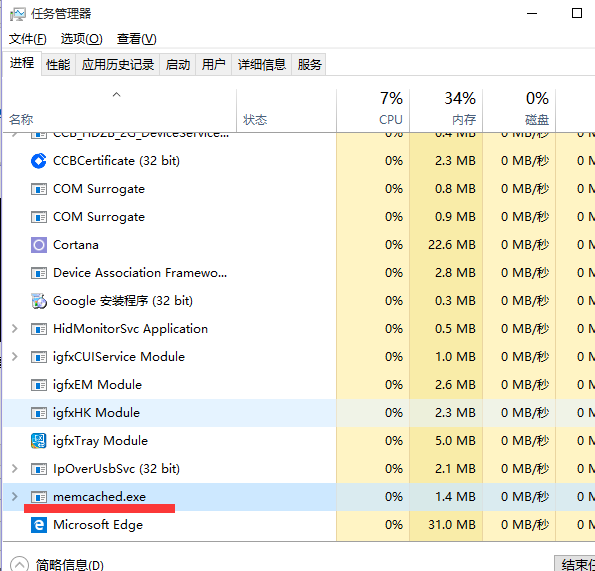Expand the memcached.exe process row
Viewport: 595px width, 571px height.
point(14,497)
